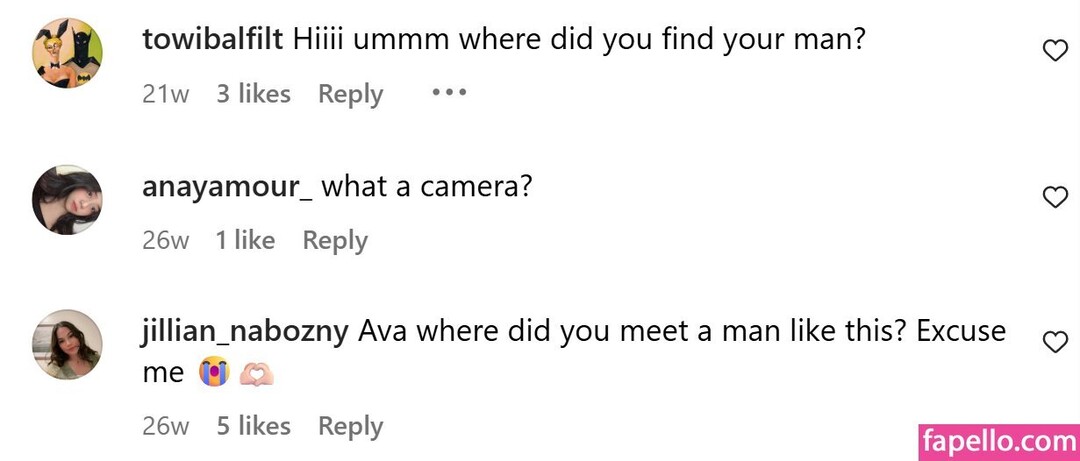Visit the towibalfilt username link
Image resolution: width=1080 pixels, height=461 pixels.
213,40
